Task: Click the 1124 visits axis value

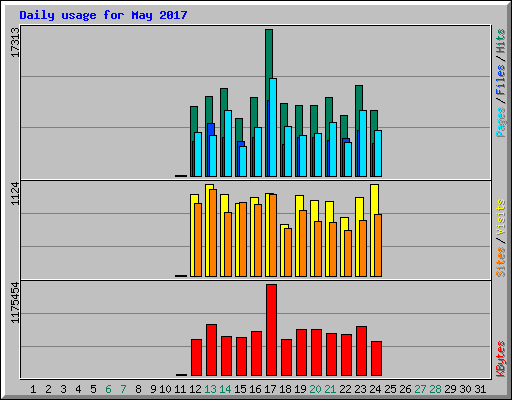Action: tap(15, 194)
